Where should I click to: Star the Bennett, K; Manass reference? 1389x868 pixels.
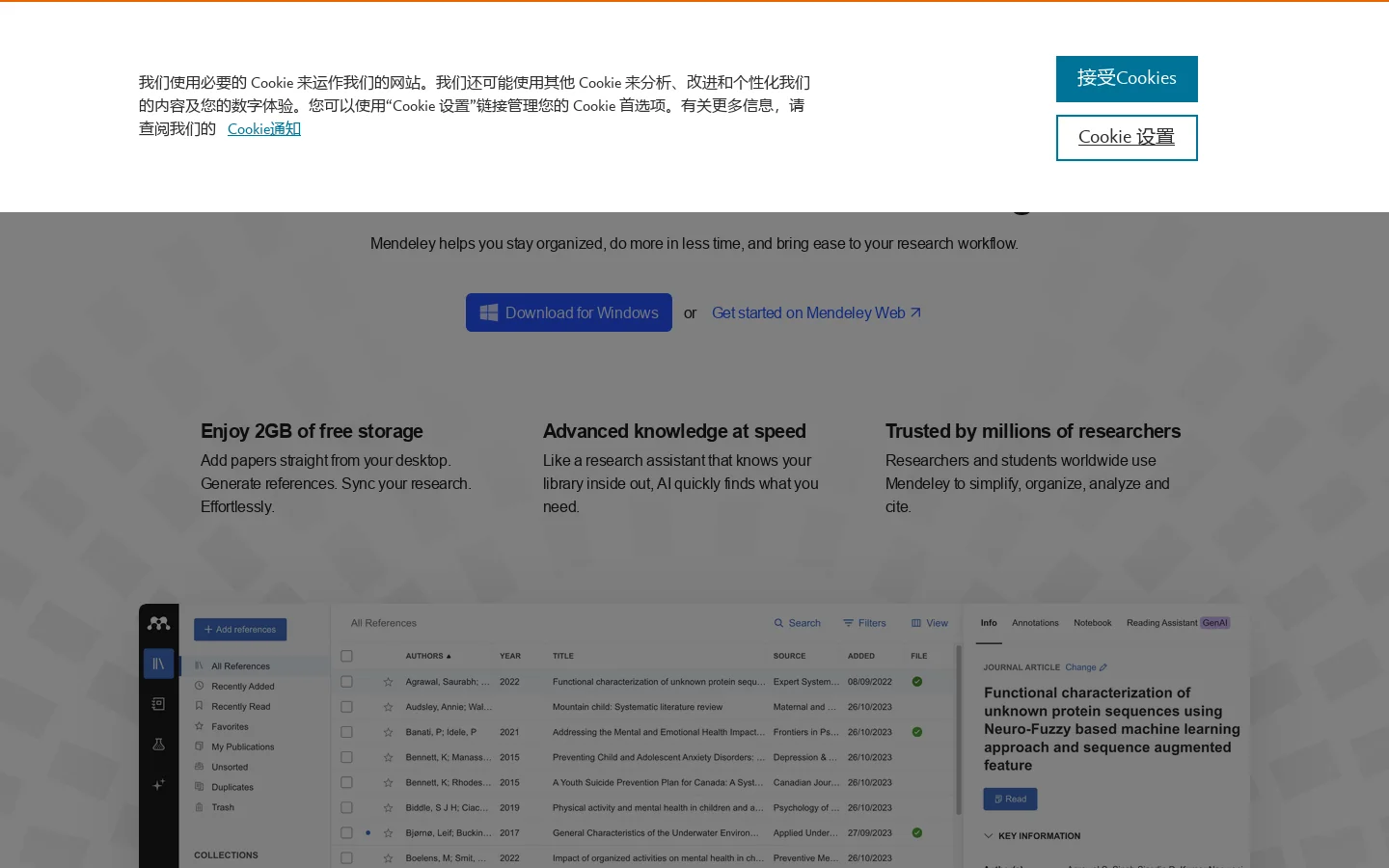click(x=388, y=757)
